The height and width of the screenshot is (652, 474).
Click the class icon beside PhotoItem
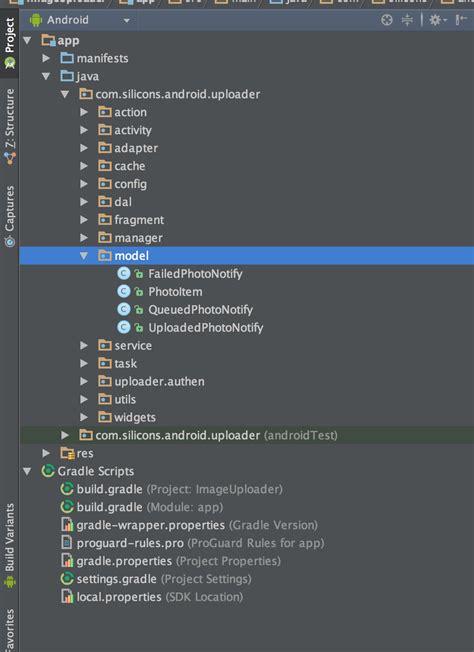[123, 291]
